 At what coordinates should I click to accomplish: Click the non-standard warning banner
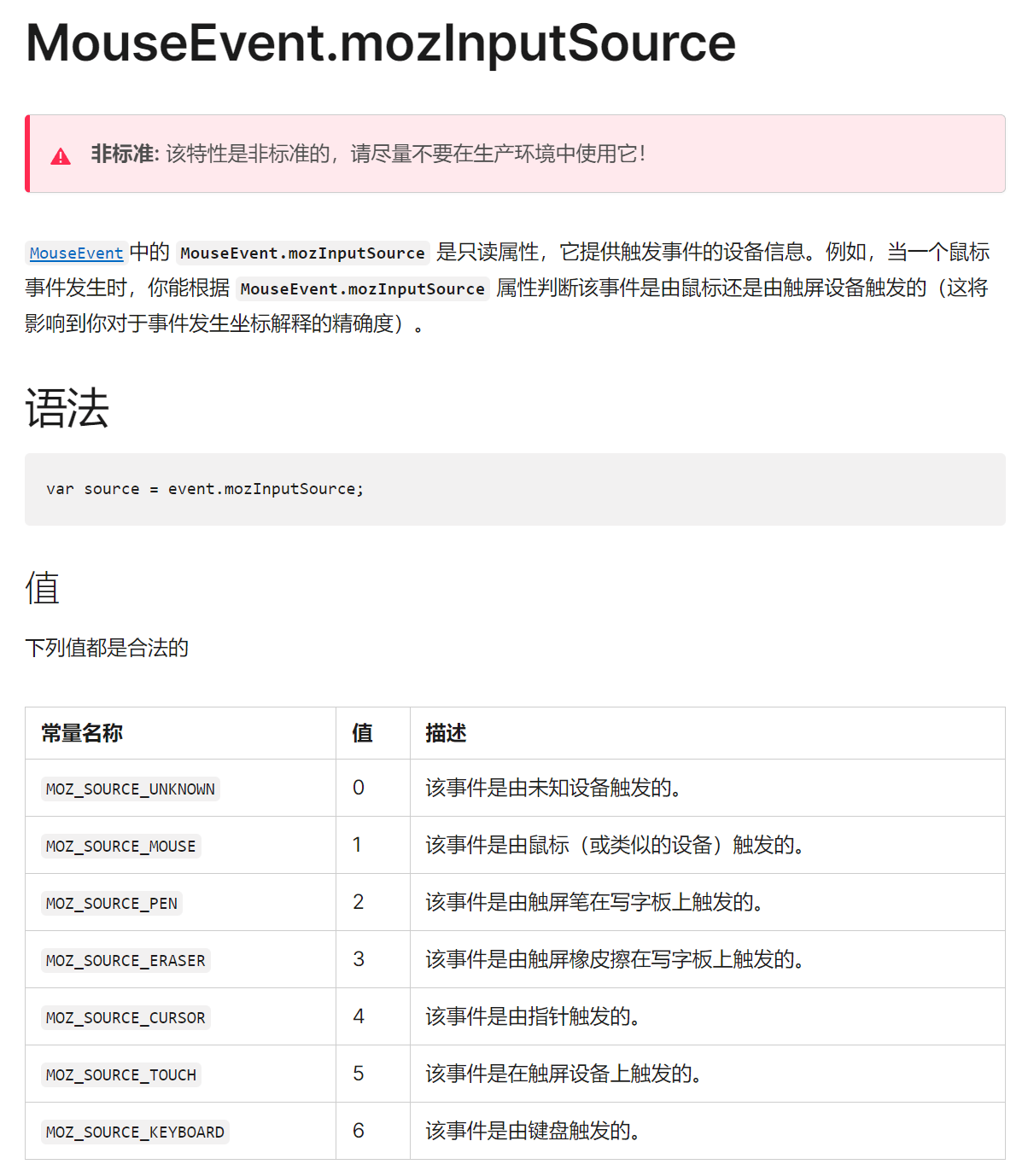(514, 154)
